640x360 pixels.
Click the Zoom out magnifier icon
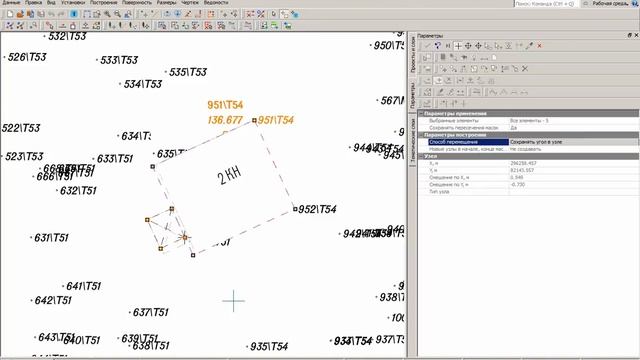point(118,14)
